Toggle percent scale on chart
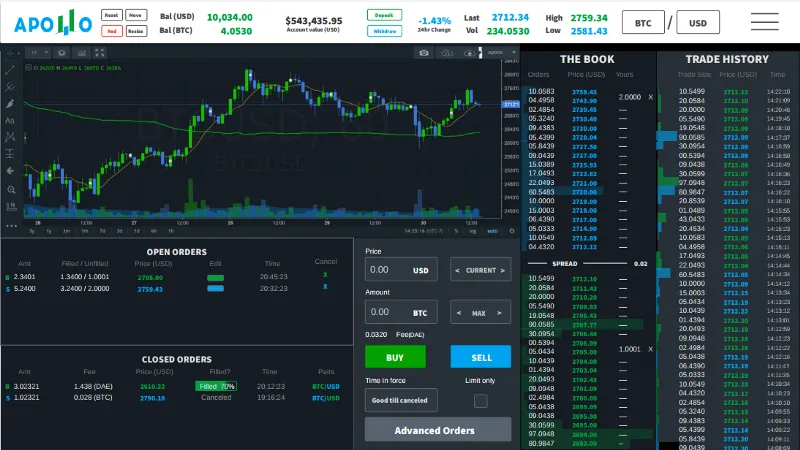Screen dimensions: 800x450 pyautogui.click(x=456, y=231)
